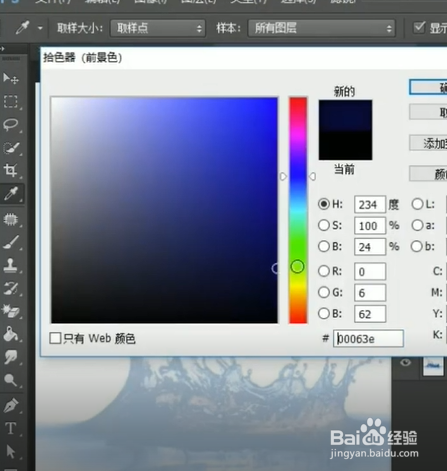Image resolution: width=447 pixels, height=471 pixels.
Task: Select the R red radio button
Action: coord(324,271)
